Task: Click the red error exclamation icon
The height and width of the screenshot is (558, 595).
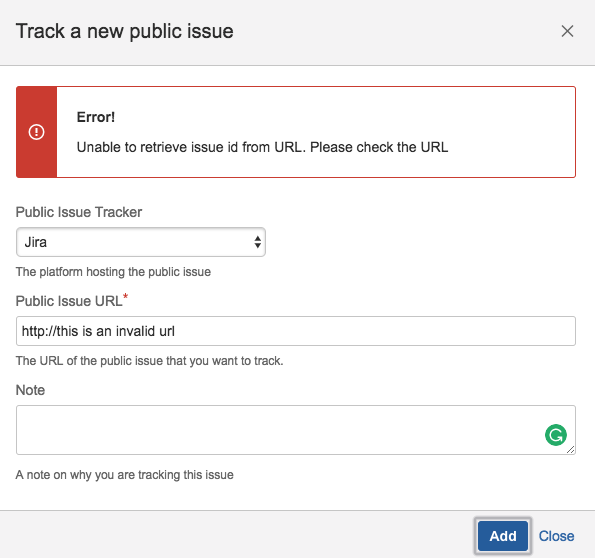Action: pyautogui.click(x=36, y=132)
